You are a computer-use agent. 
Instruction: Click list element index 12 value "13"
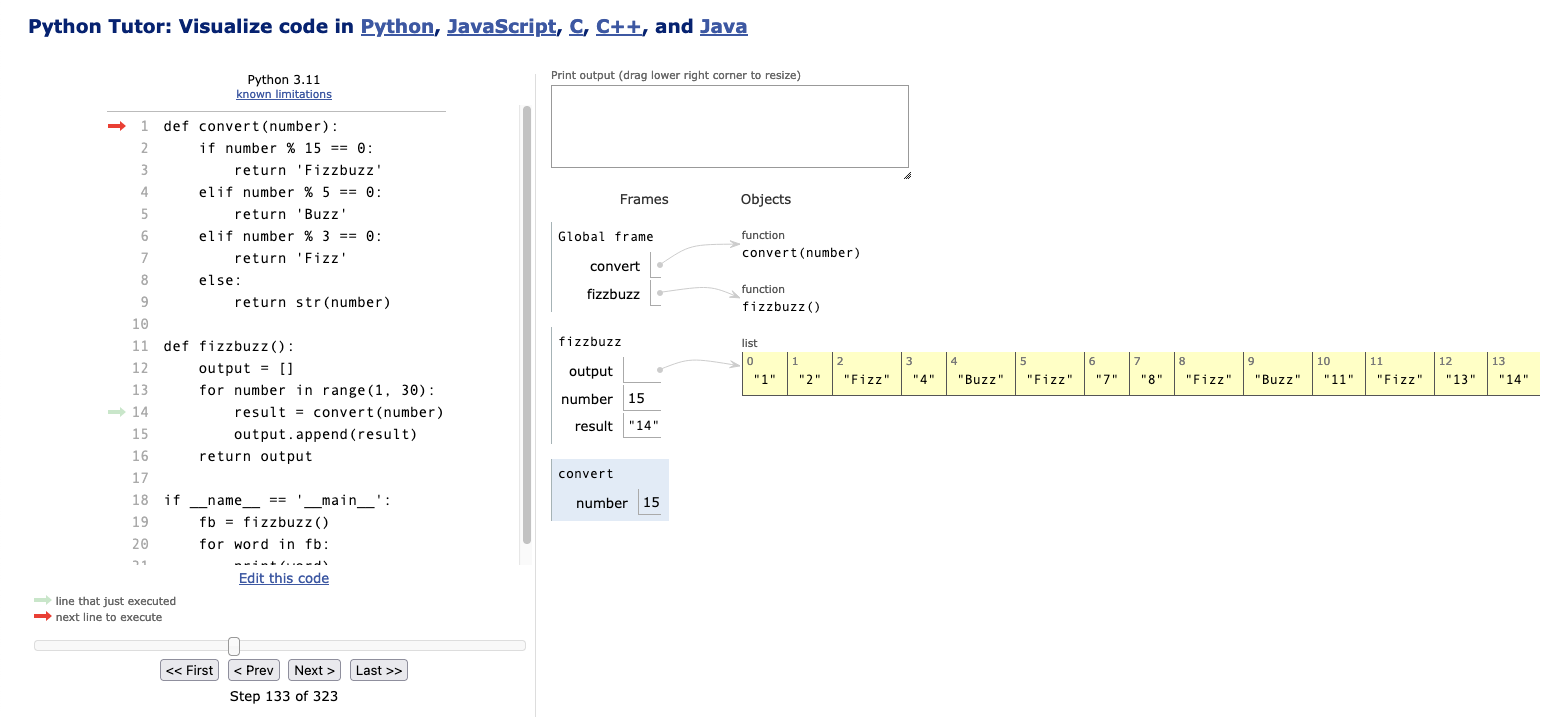click(1460, 380)
